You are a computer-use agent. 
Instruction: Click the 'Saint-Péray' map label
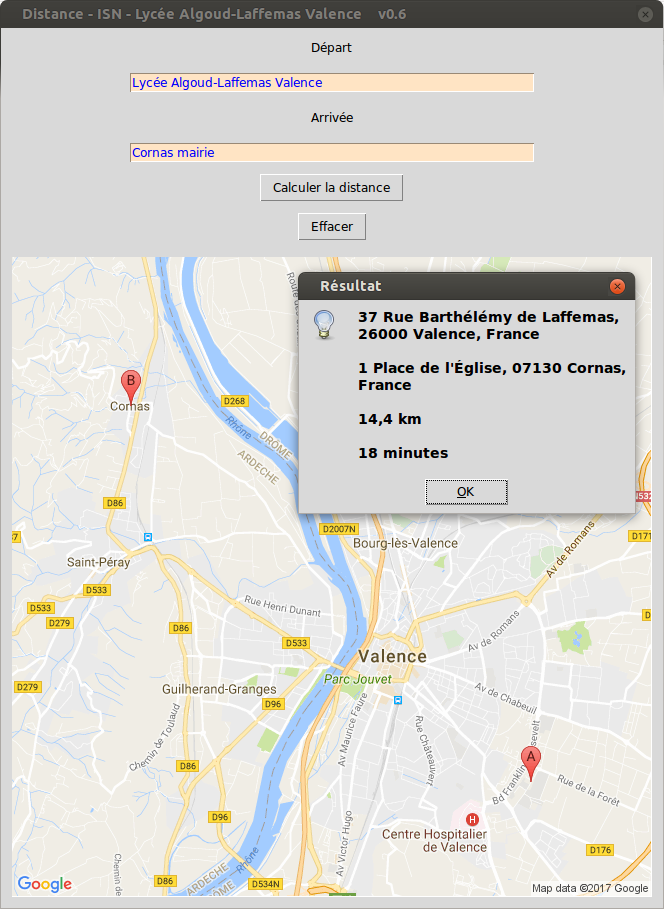click(x=99, y=562)
